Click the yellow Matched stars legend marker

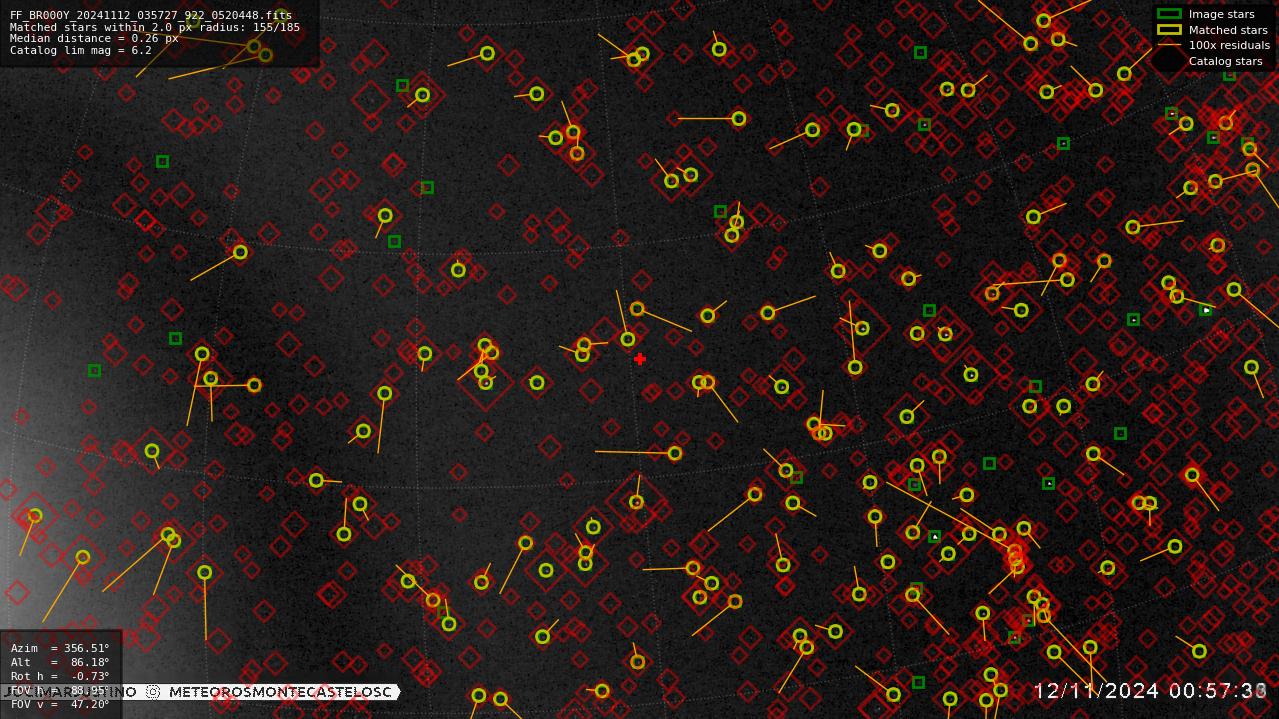pyautogui.click(x=1169, y=30)
